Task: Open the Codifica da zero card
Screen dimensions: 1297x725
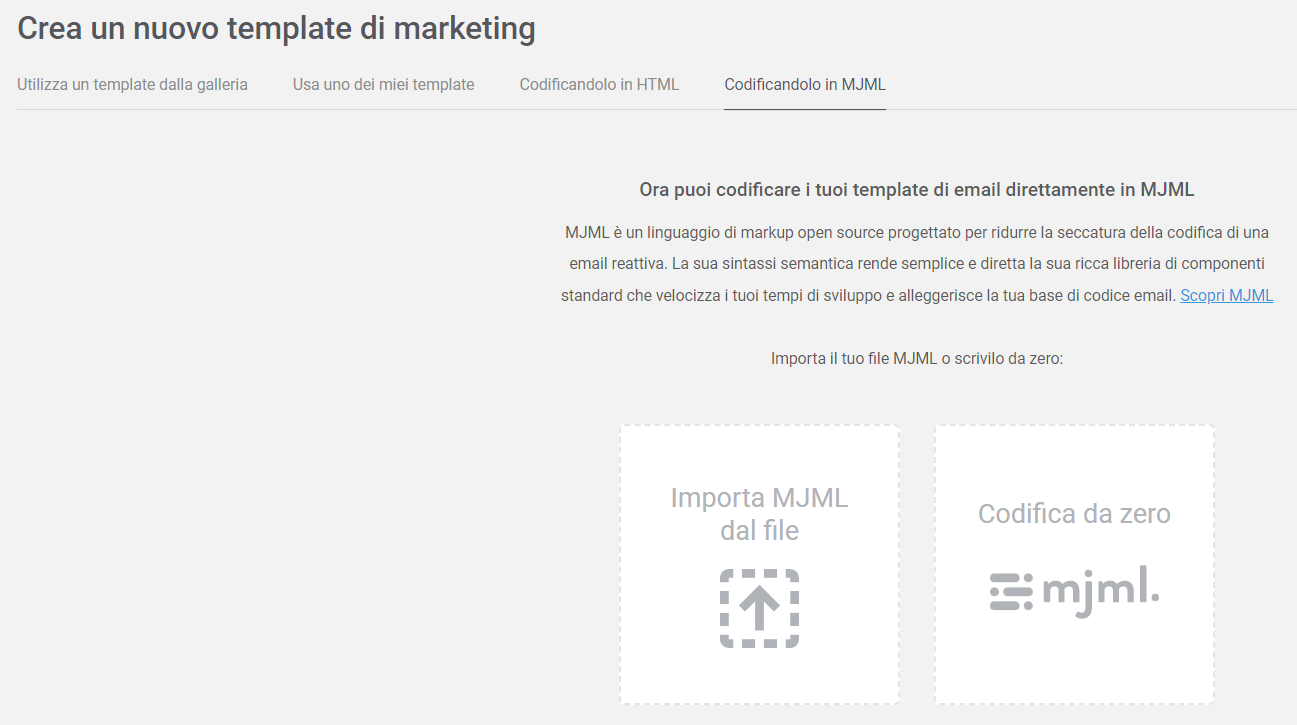Action: coord(1074,564)
